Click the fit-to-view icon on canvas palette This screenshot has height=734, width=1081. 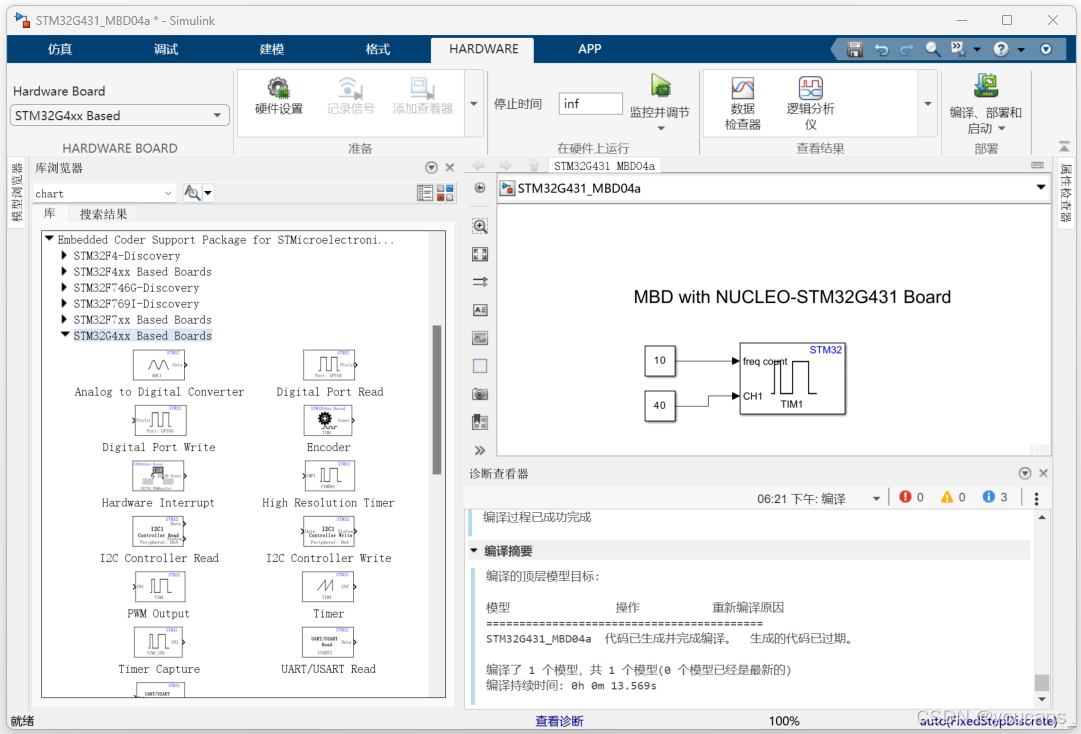click(x=480, y=254)
